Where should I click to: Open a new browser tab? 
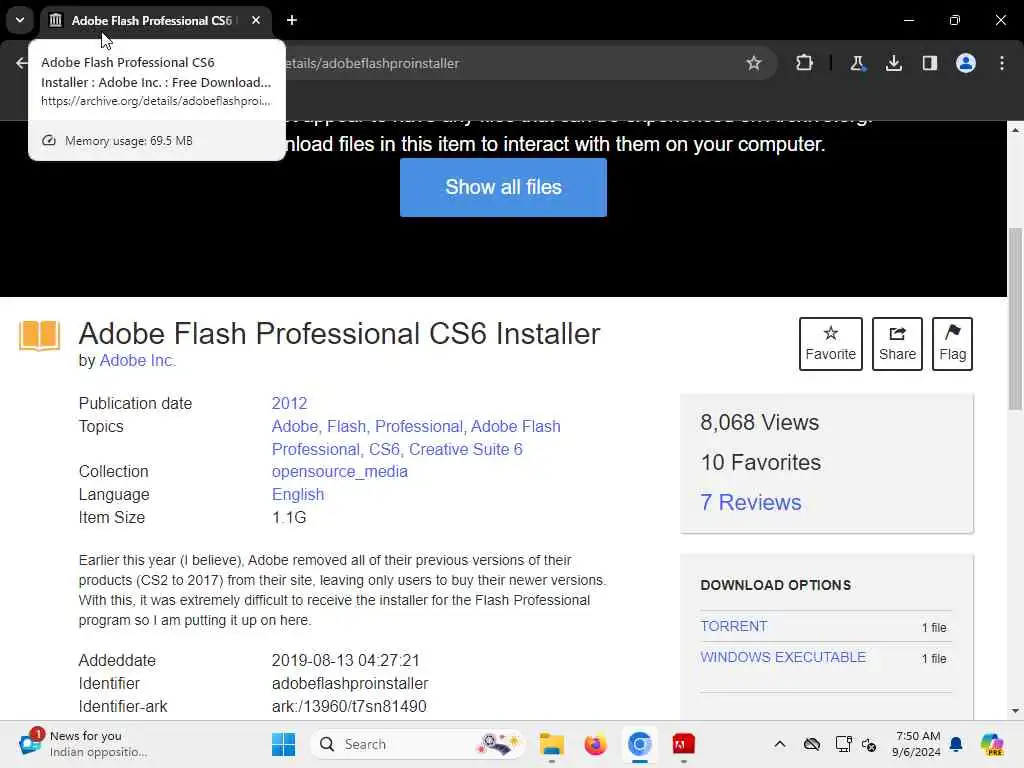point(292,20)
